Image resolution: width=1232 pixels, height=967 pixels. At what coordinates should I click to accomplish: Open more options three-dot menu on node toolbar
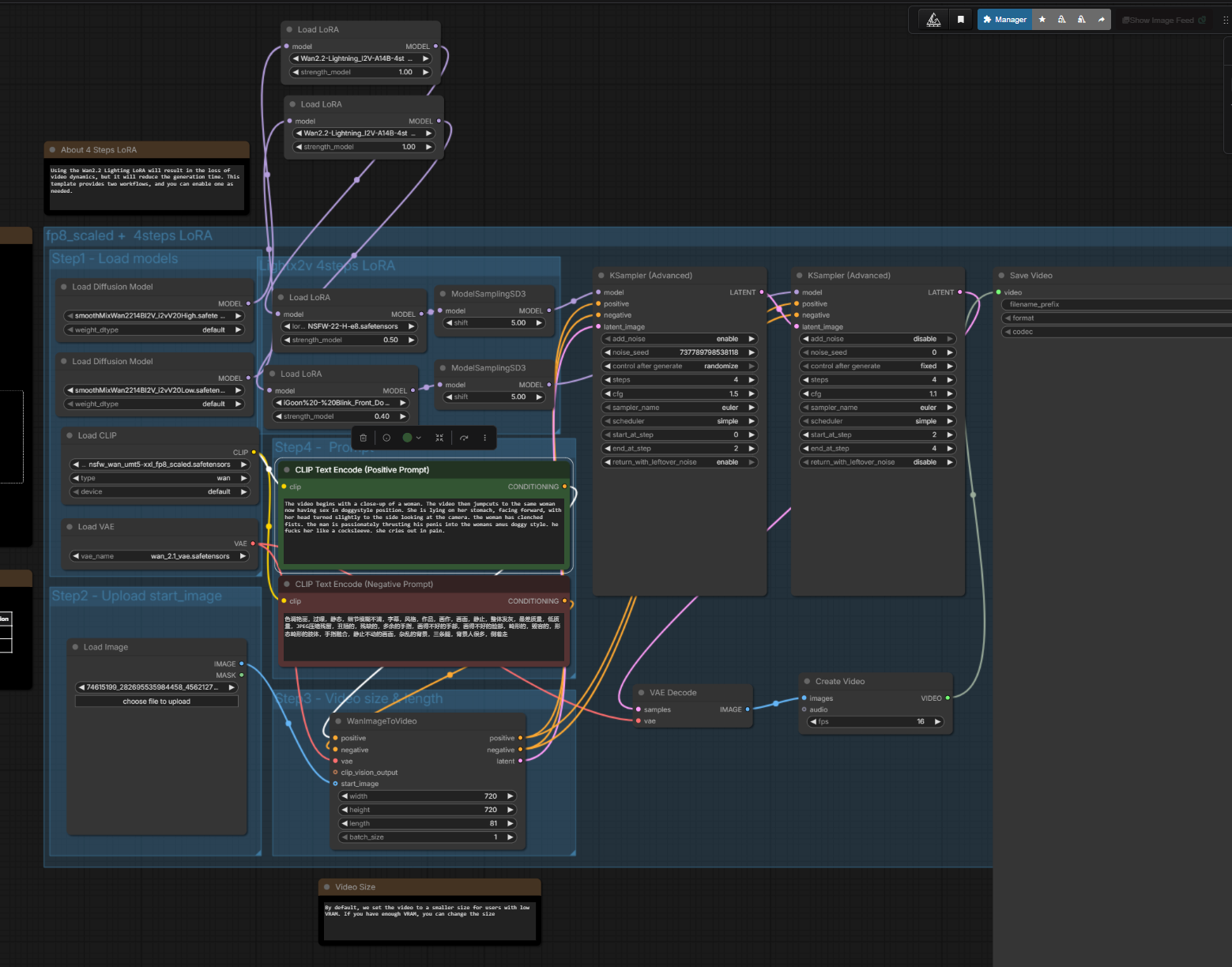tap(485, 438)
